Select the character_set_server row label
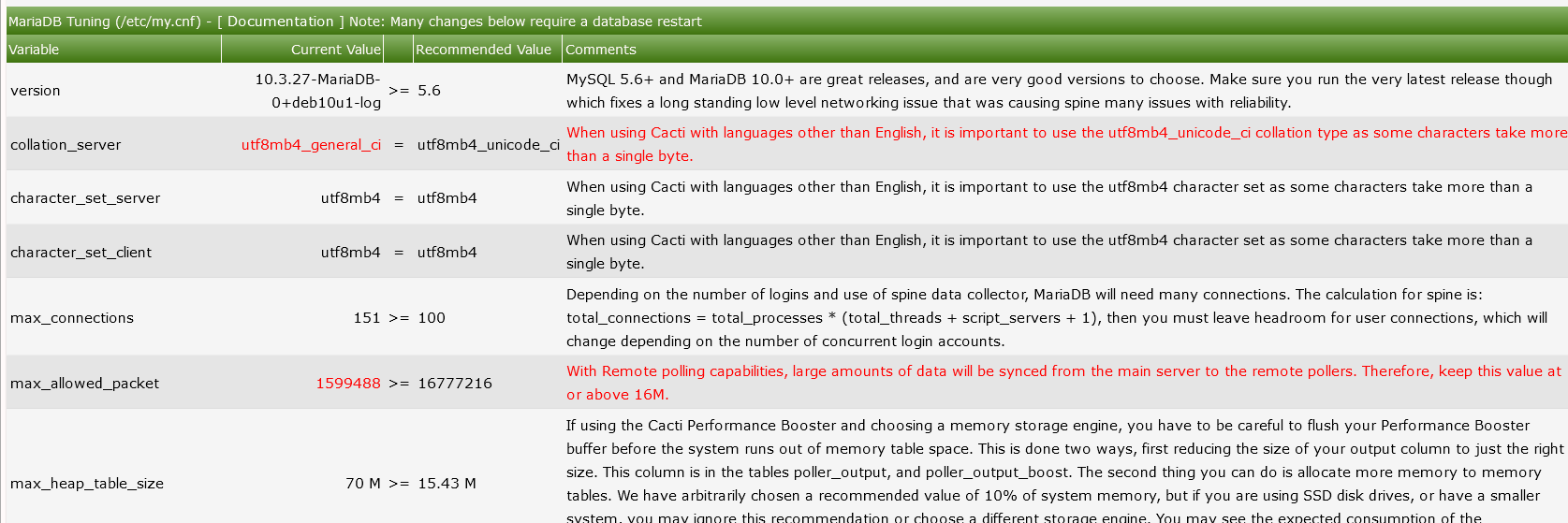Viewport: 1568px width, 523px height. (85, 198)
